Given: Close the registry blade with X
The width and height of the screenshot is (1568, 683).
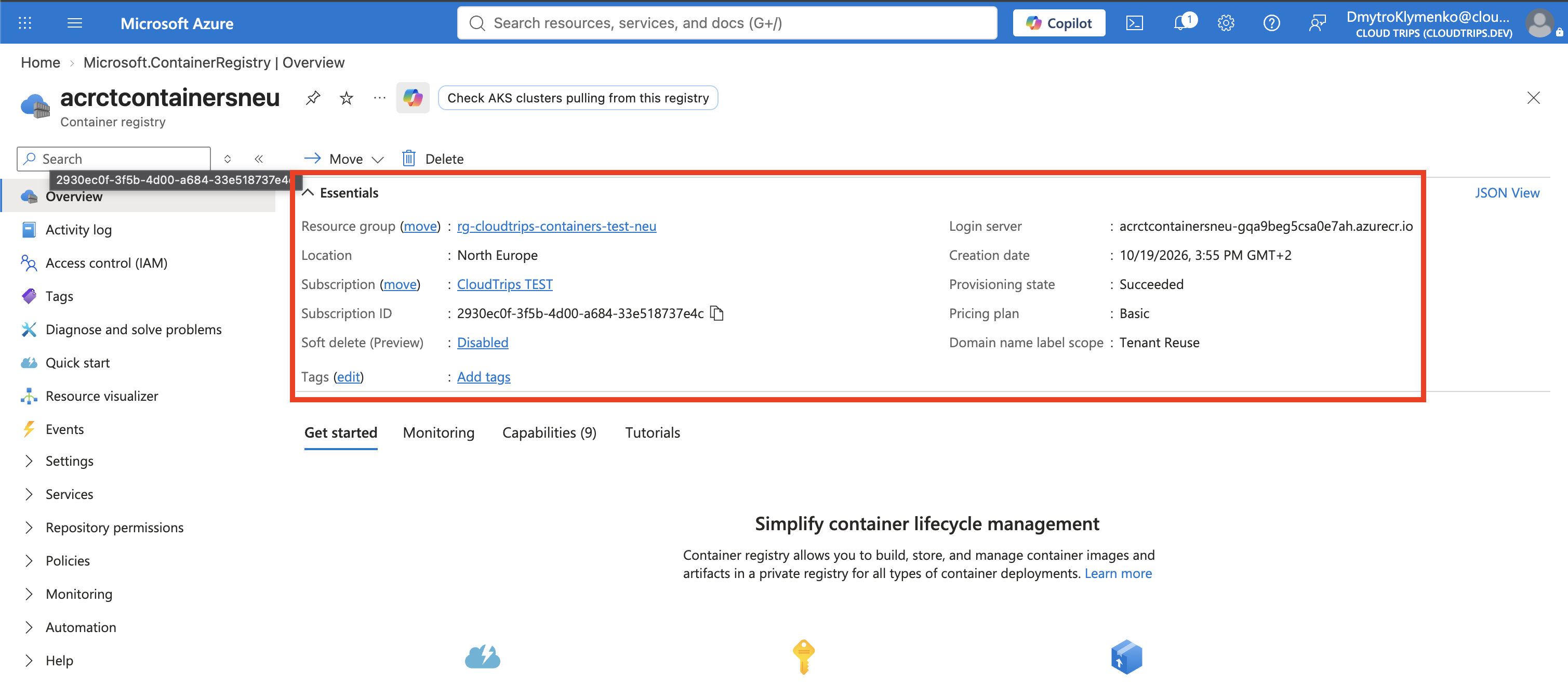Looking at the screenshot, I should tap(1533, 98).
